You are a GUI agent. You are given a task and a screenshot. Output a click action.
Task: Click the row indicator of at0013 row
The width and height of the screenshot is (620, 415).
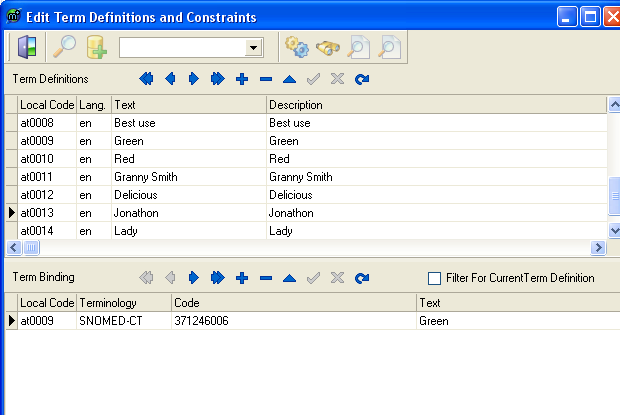[11, 213]
